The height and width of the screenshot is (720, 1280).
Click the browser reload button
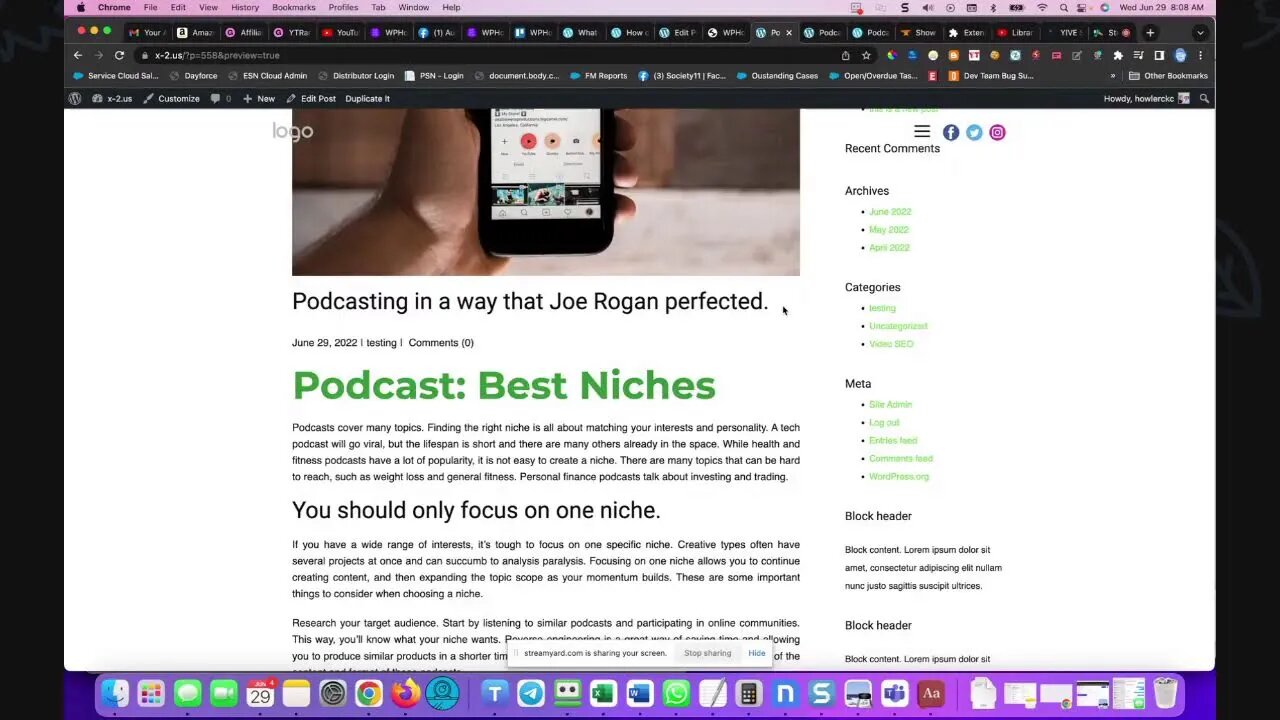pos(119,55)
